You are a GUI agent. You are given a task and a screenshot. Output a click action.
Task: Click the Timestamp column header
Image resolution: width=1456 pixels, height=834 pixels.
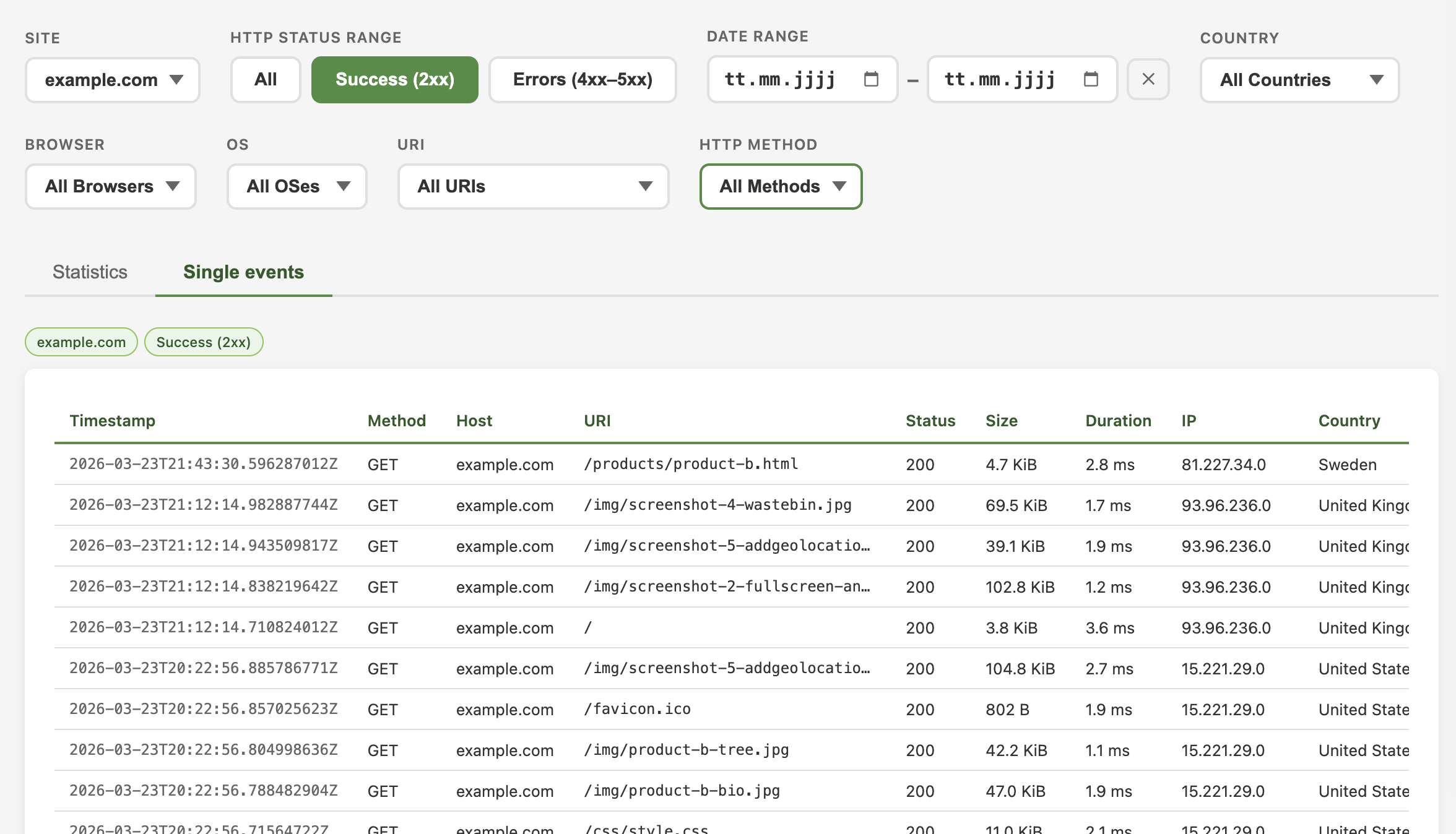pyautogui.click(x=112, y=421)
